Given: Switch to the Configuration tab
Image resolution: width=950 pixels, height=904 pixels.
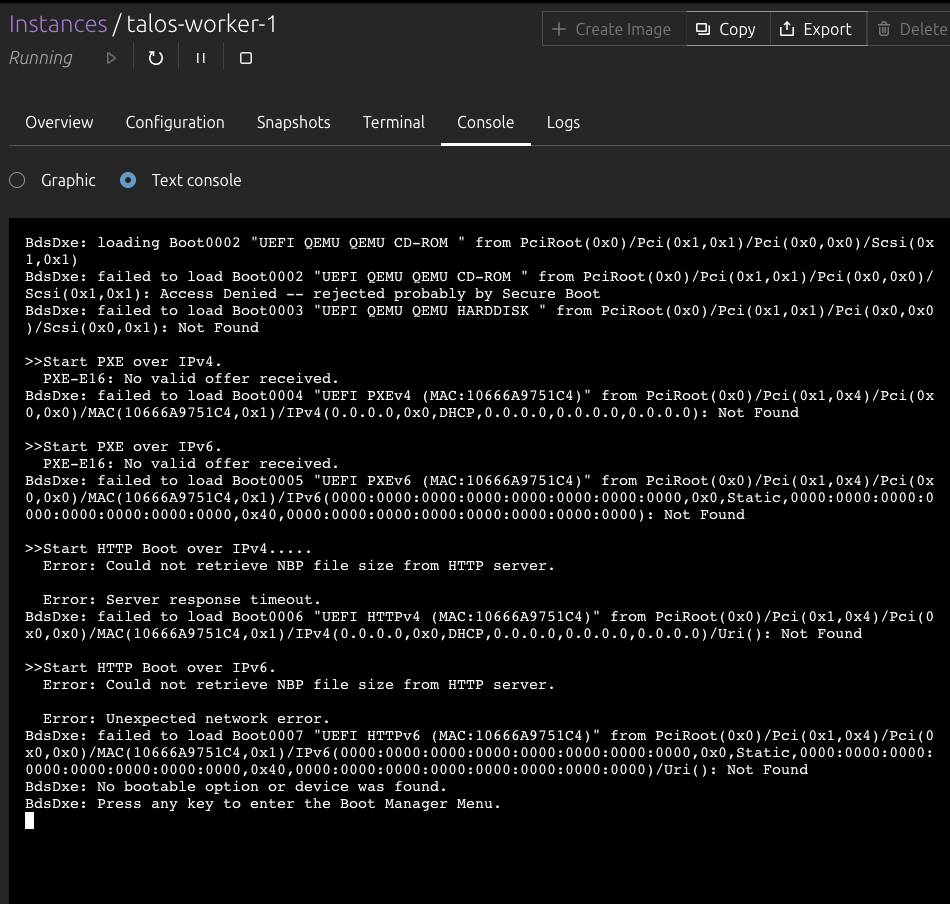Looking at the screenshot, I should pyautogui.click(x=175, y=122).
